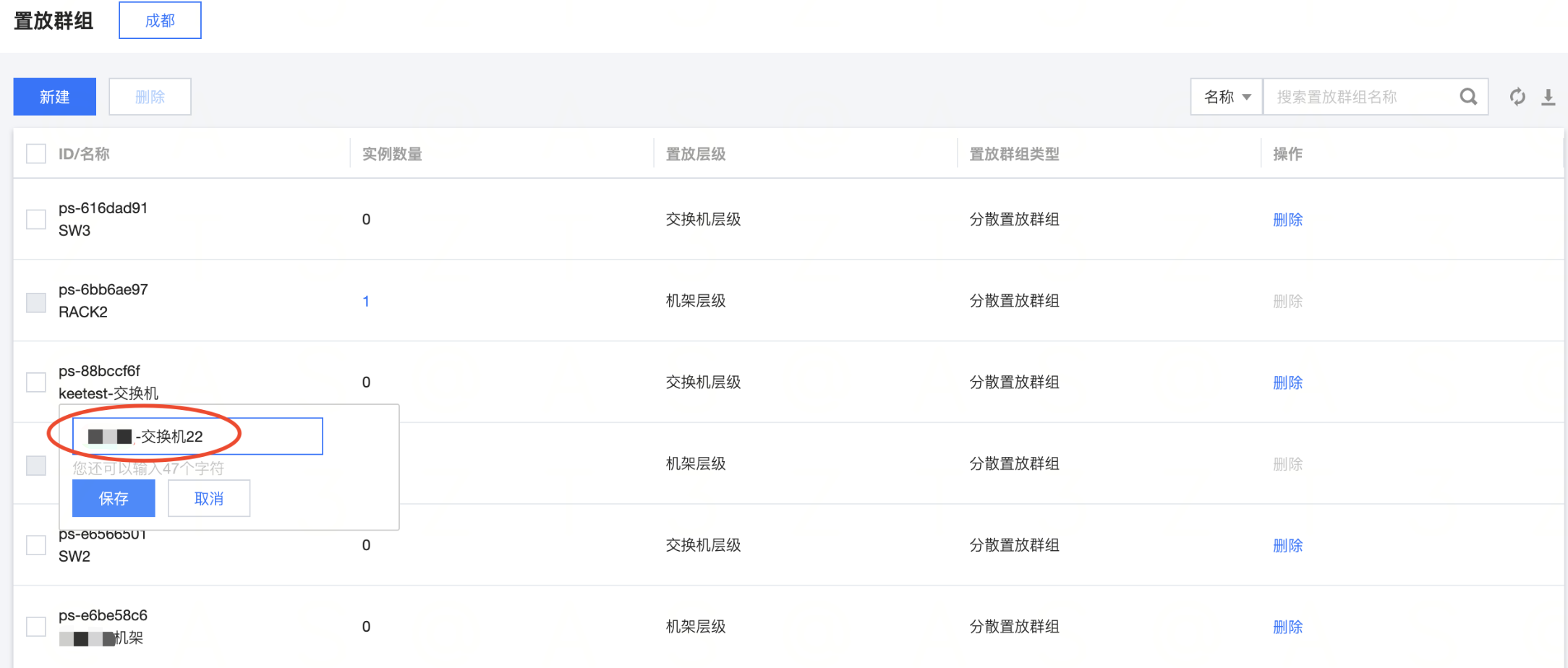Image resolution: width=1568 pixels, height=668 pixels.
Task: Select checkbox for keetest-交换机 row
Action: (x=36, y=382)
